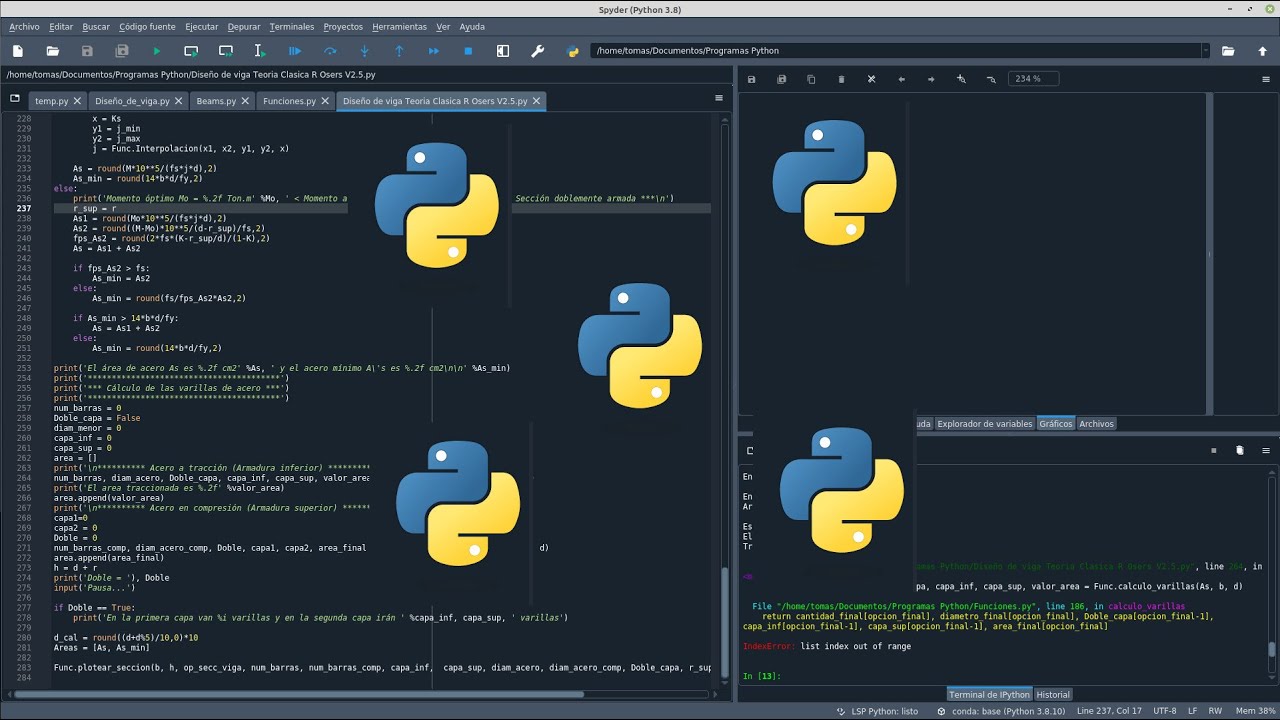
Task: Step out of function with the up arrow
Action: (399, 51)
